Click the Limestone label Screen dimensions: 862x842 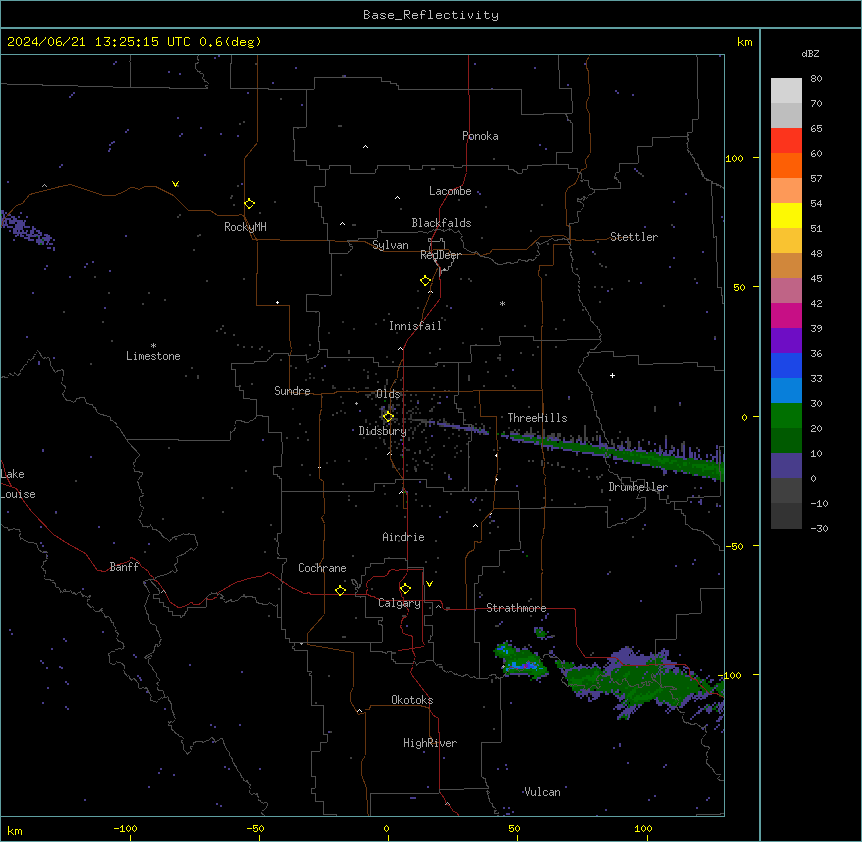[x=153, y=356]
